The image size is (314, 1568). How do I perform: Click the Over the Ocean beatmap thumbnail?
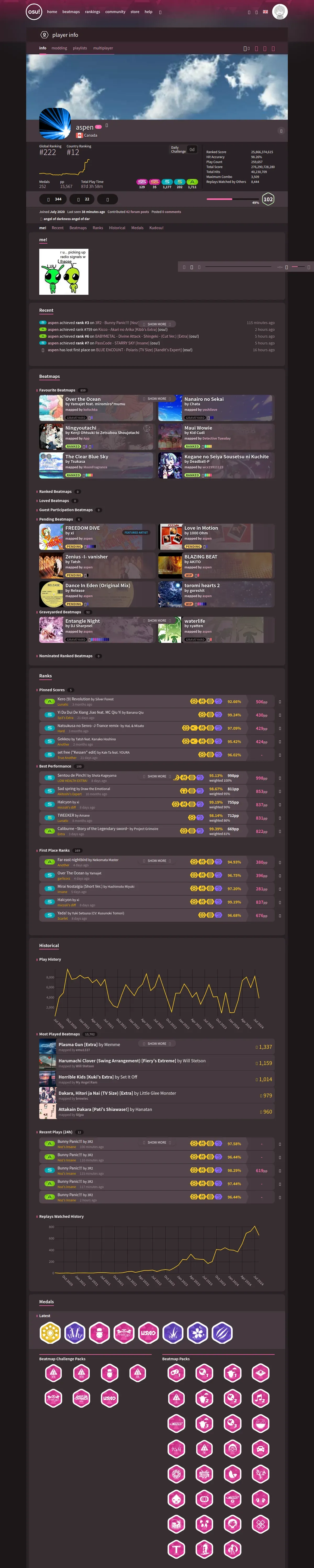tap(51, 408)
